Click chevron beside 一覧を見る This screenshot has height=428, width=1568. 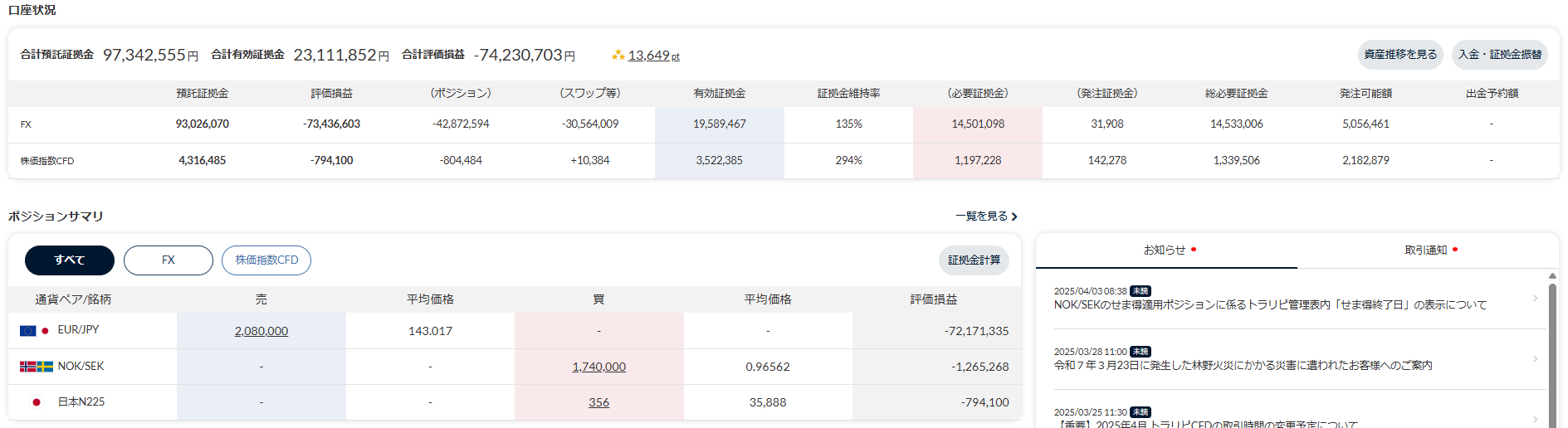click(1014, 216)
